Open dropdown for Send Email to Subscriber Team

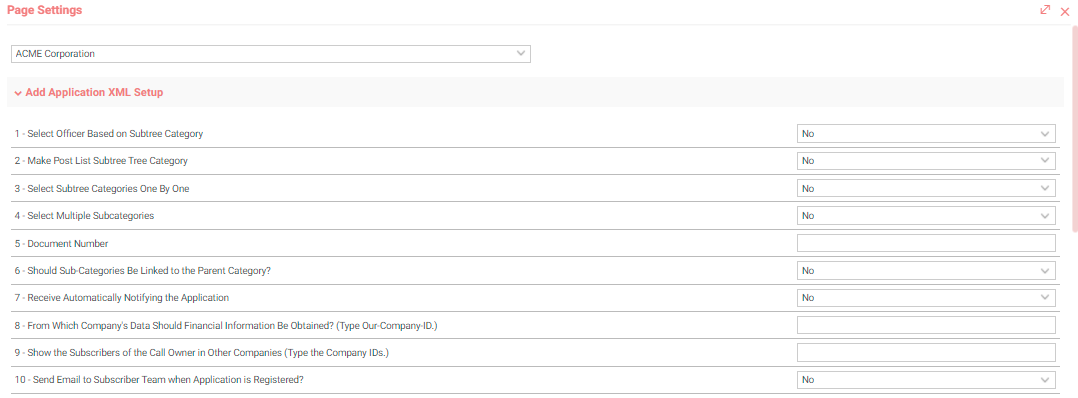tap(926, 380)
